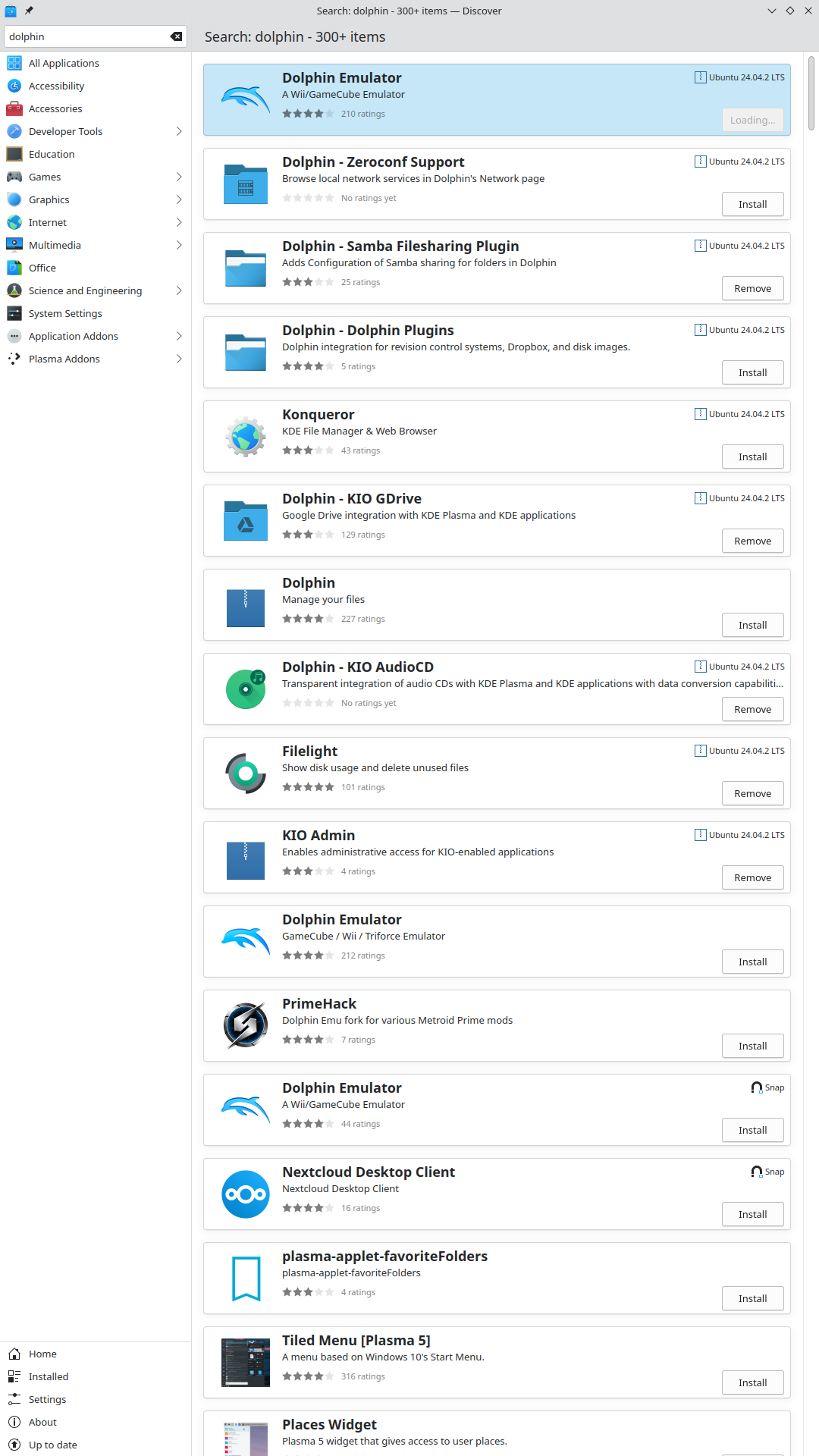This screenshot has height=1456, width=819.
Task: Install the GameCube / Wii / Triforce Emulator
Action: click(x=753, y=962)
